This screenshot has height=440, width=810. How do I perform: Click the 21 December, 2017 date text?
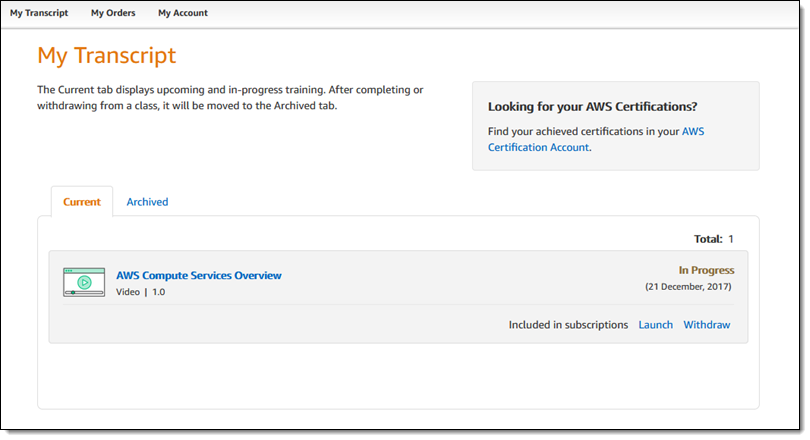tap(689, 287)
